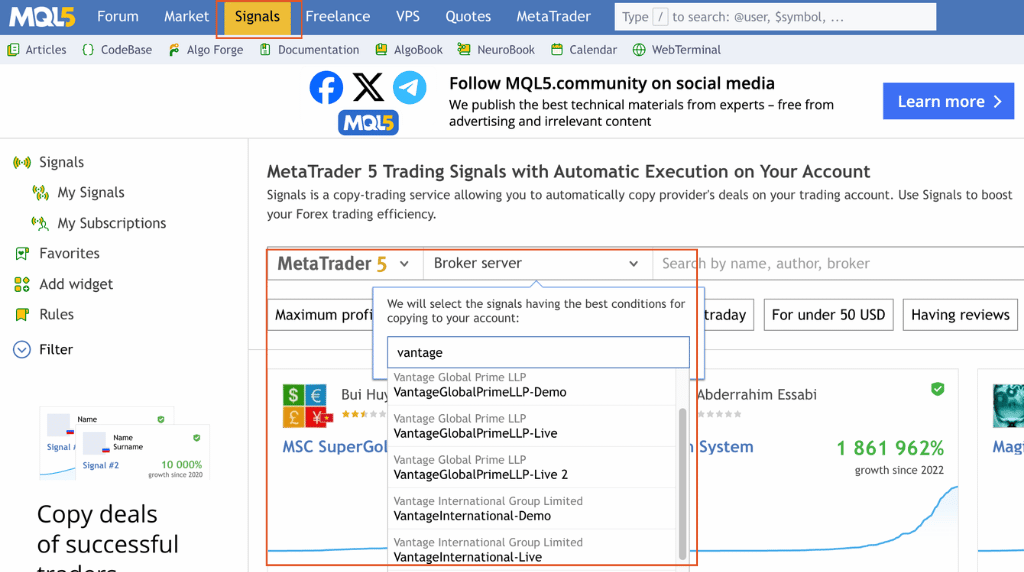Open the NeuroBook link

click(505, 50)
